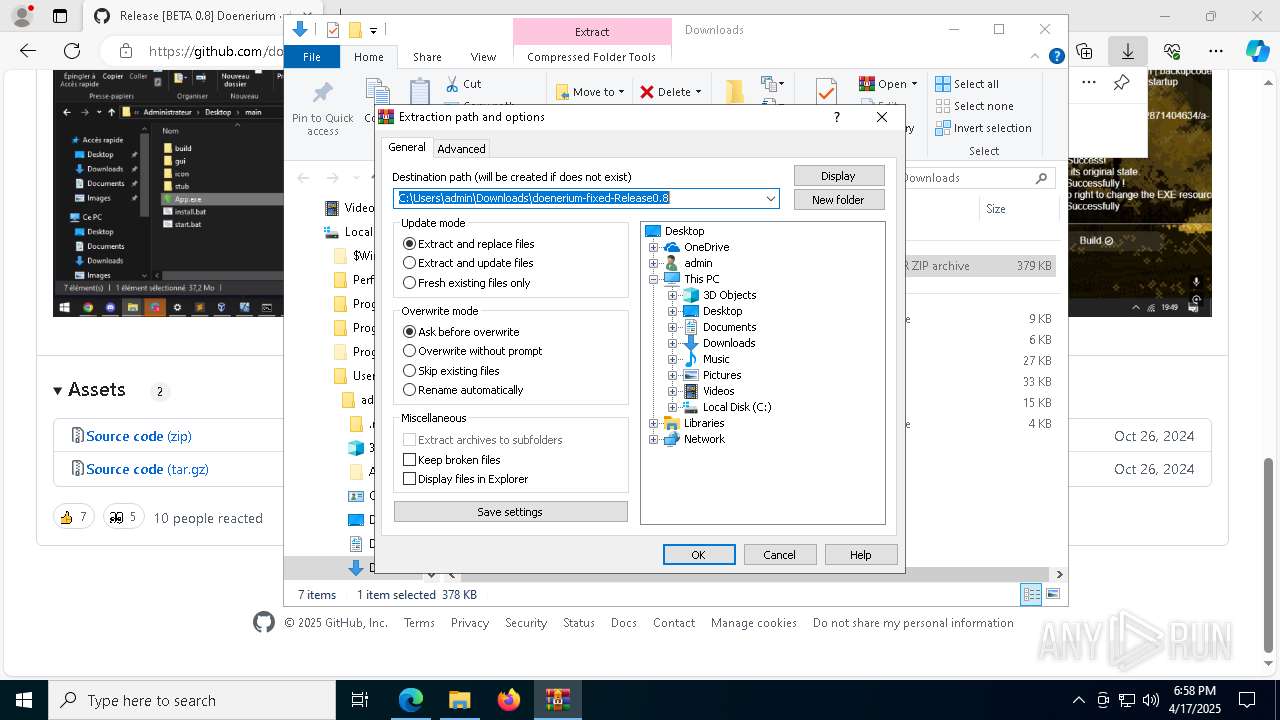Switch Explorer to large icons view
This screenshot has width=1280, height=720.
(1053, 595)
